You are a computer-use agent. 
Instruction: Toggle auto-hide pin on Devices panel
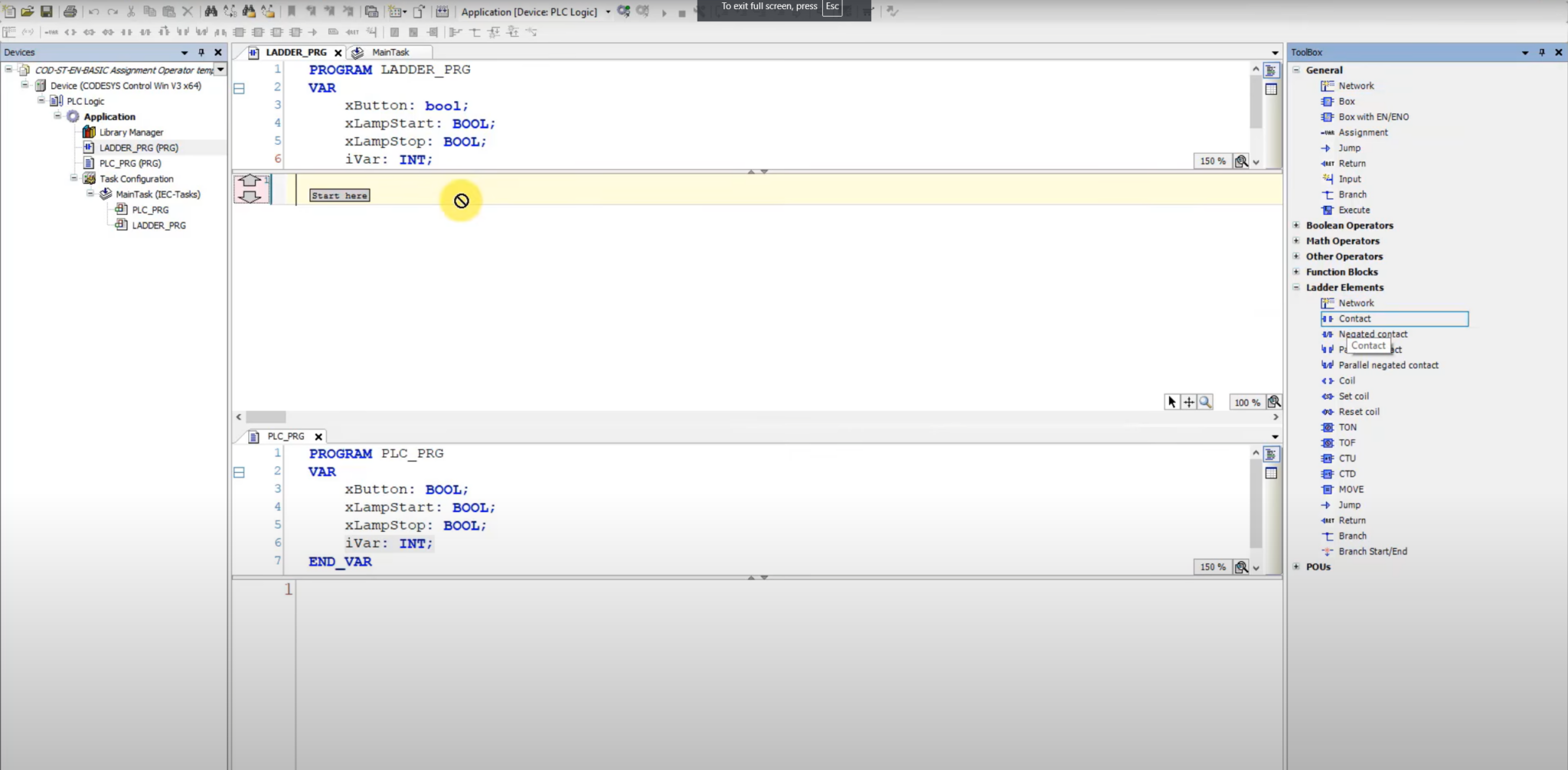tap(201, 53)
